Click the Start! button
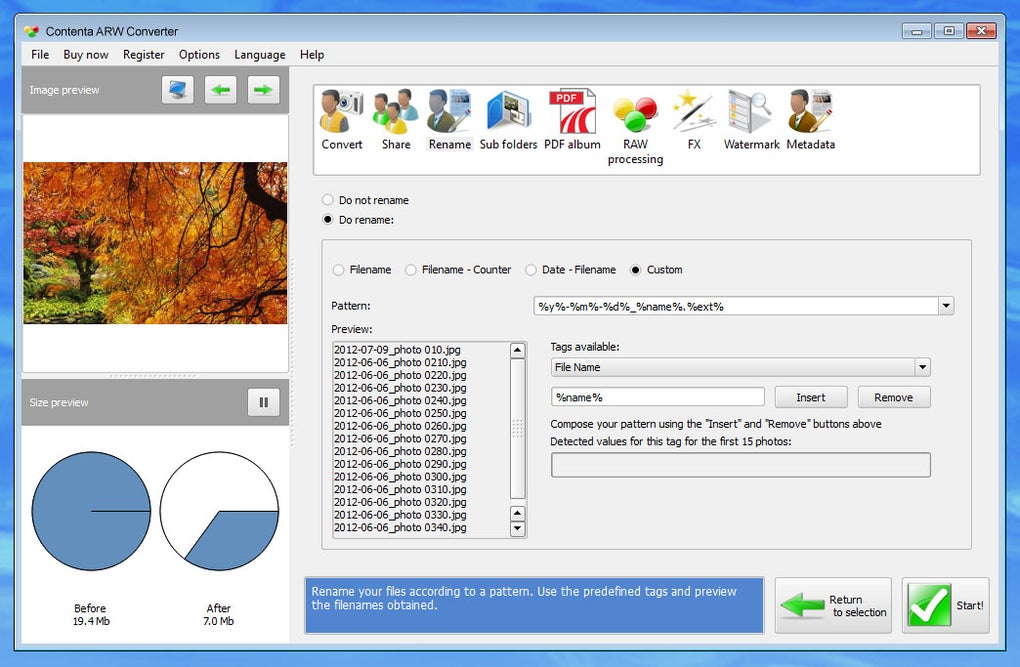The image size is (1020, 667). (x=945, y=605)
